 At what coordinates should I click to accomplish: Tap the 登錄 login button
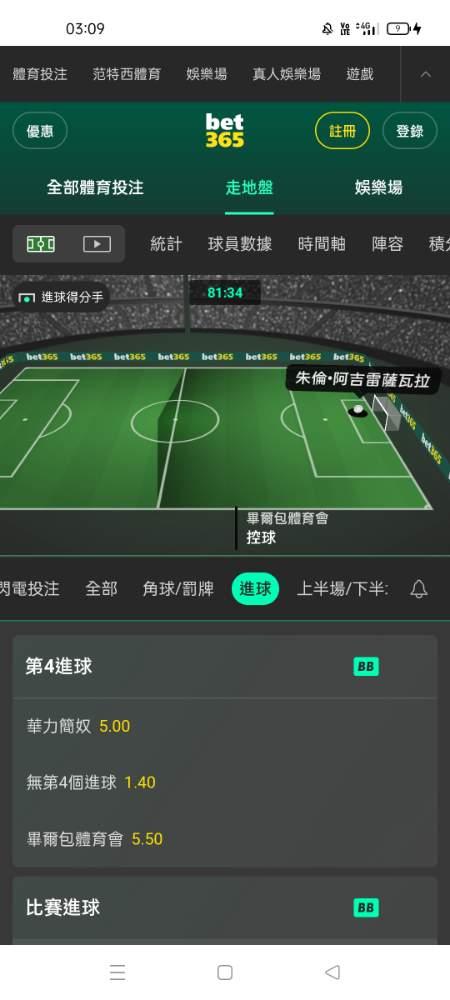(409, 131)
